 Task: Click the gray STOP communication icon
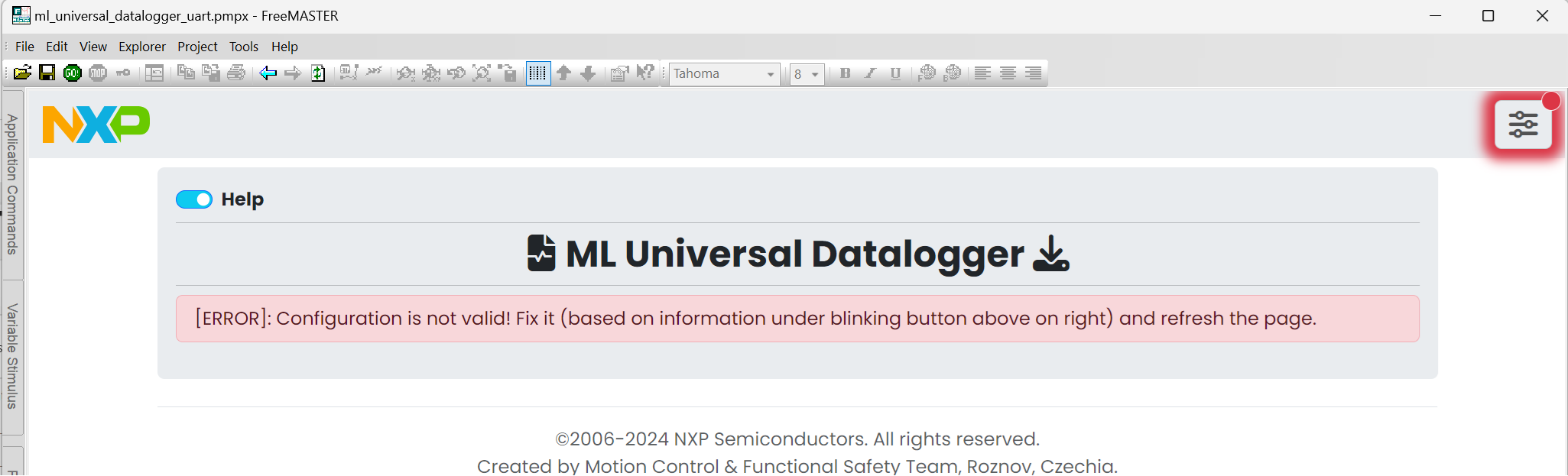[x=98, y=73]
